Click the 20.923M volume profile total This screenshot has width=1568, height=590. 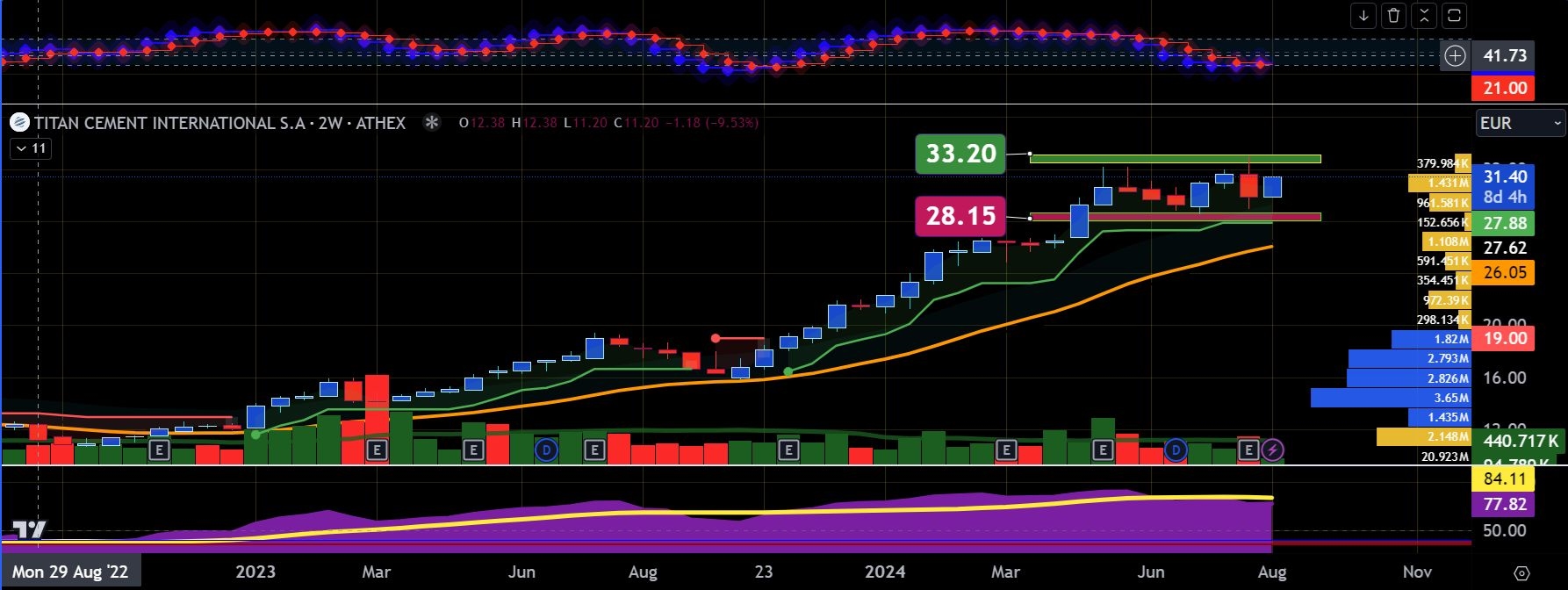click(1445, 457)
